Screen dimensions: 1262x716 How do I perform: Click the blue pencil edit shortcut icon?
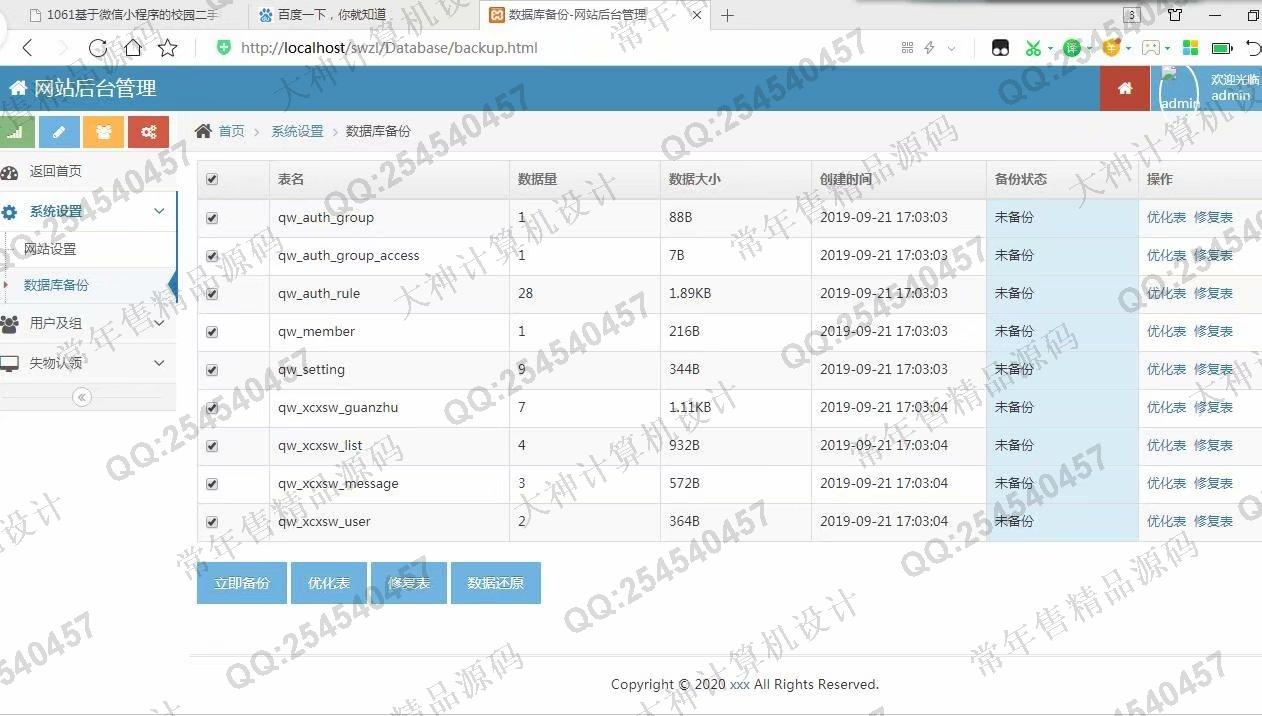point(59,132)
